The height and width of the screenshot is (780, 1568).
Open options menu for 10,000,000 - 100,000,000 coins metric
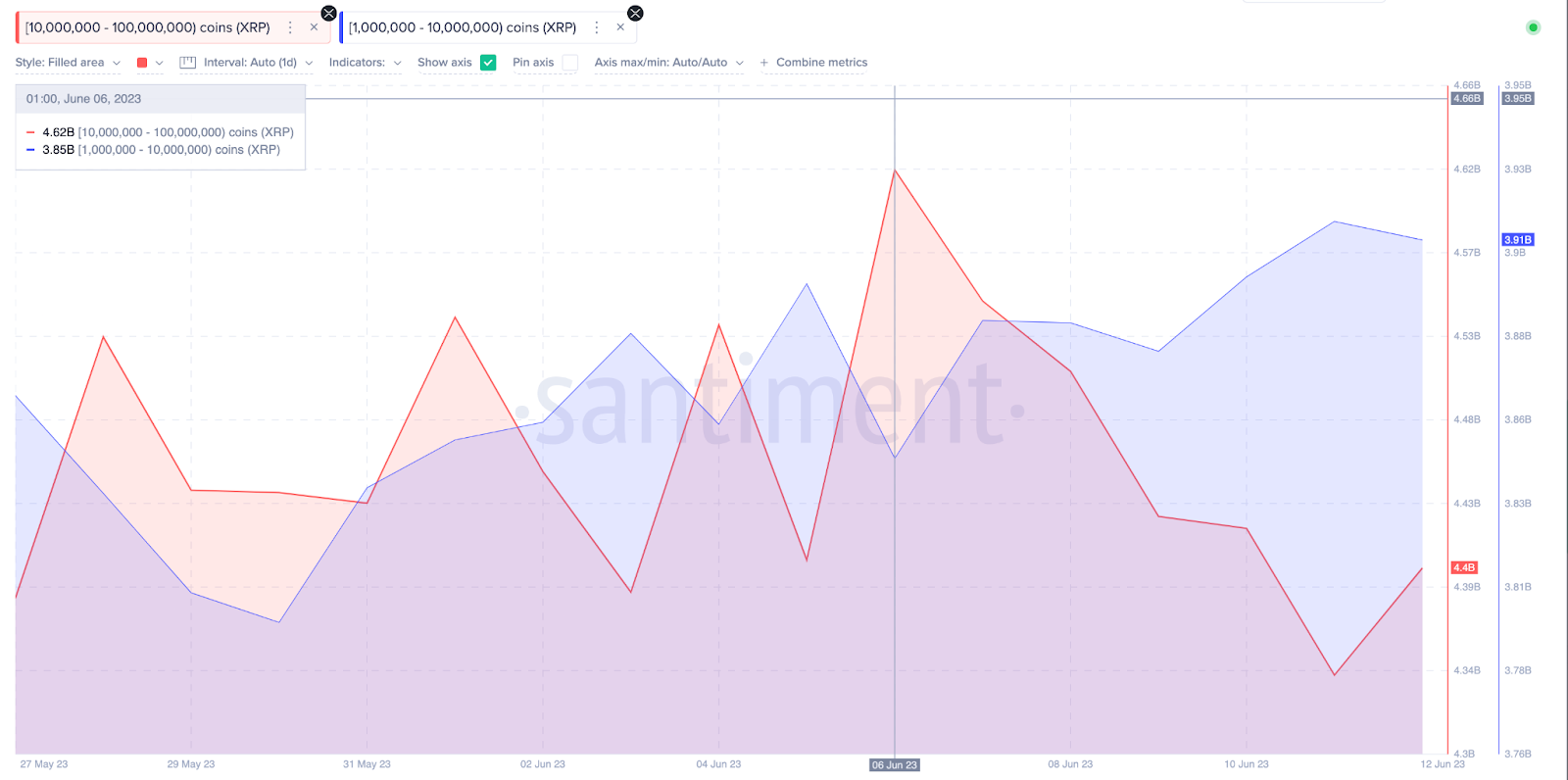290,27
